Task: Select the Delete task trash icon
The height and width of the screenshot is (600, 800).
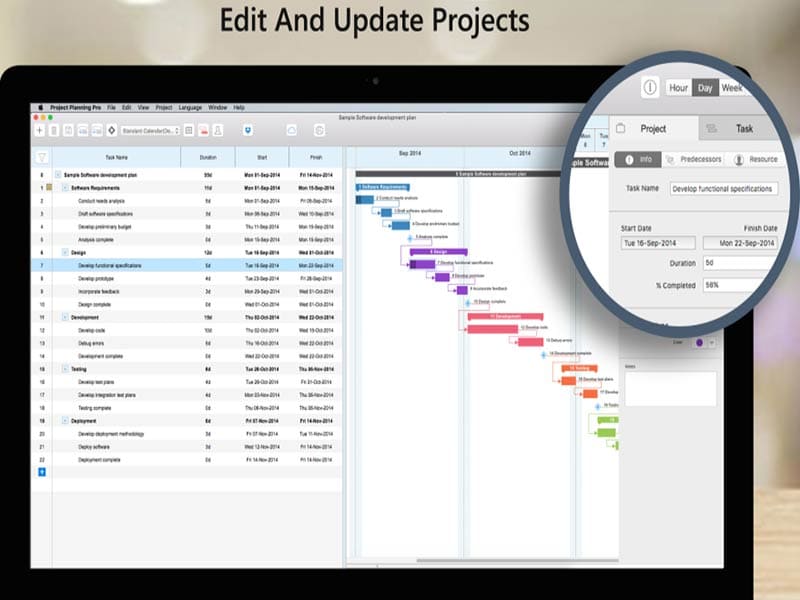Action: point(53,129)
